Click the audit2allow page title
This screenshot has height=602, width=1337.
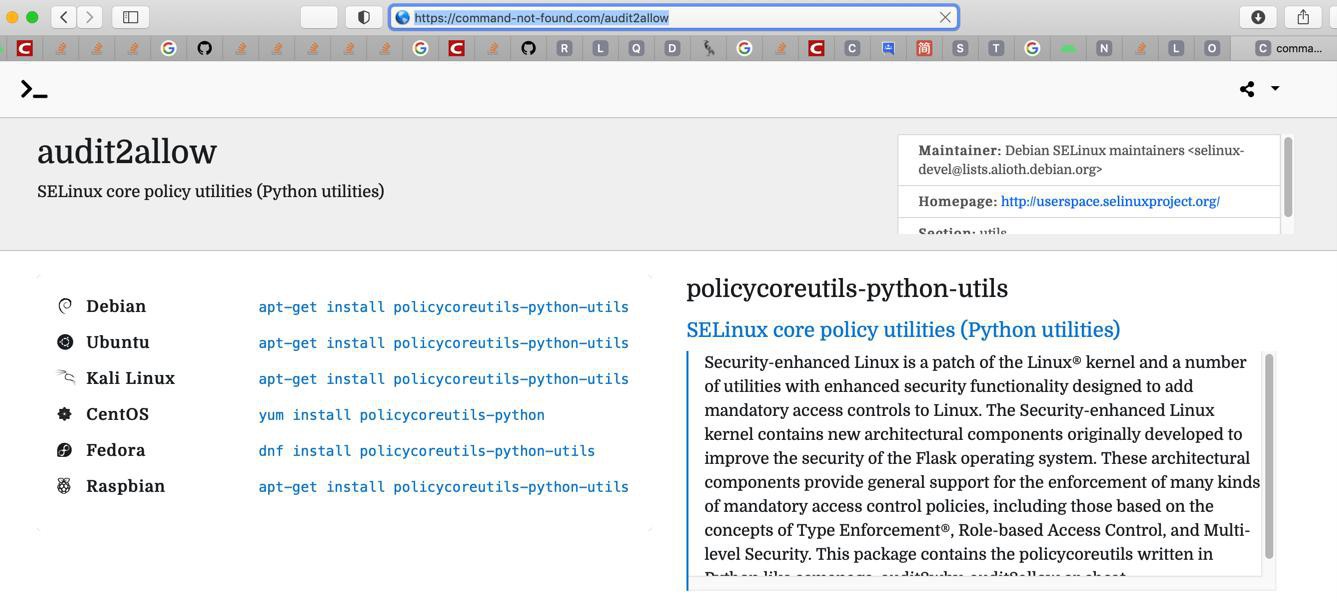point(127,152)
